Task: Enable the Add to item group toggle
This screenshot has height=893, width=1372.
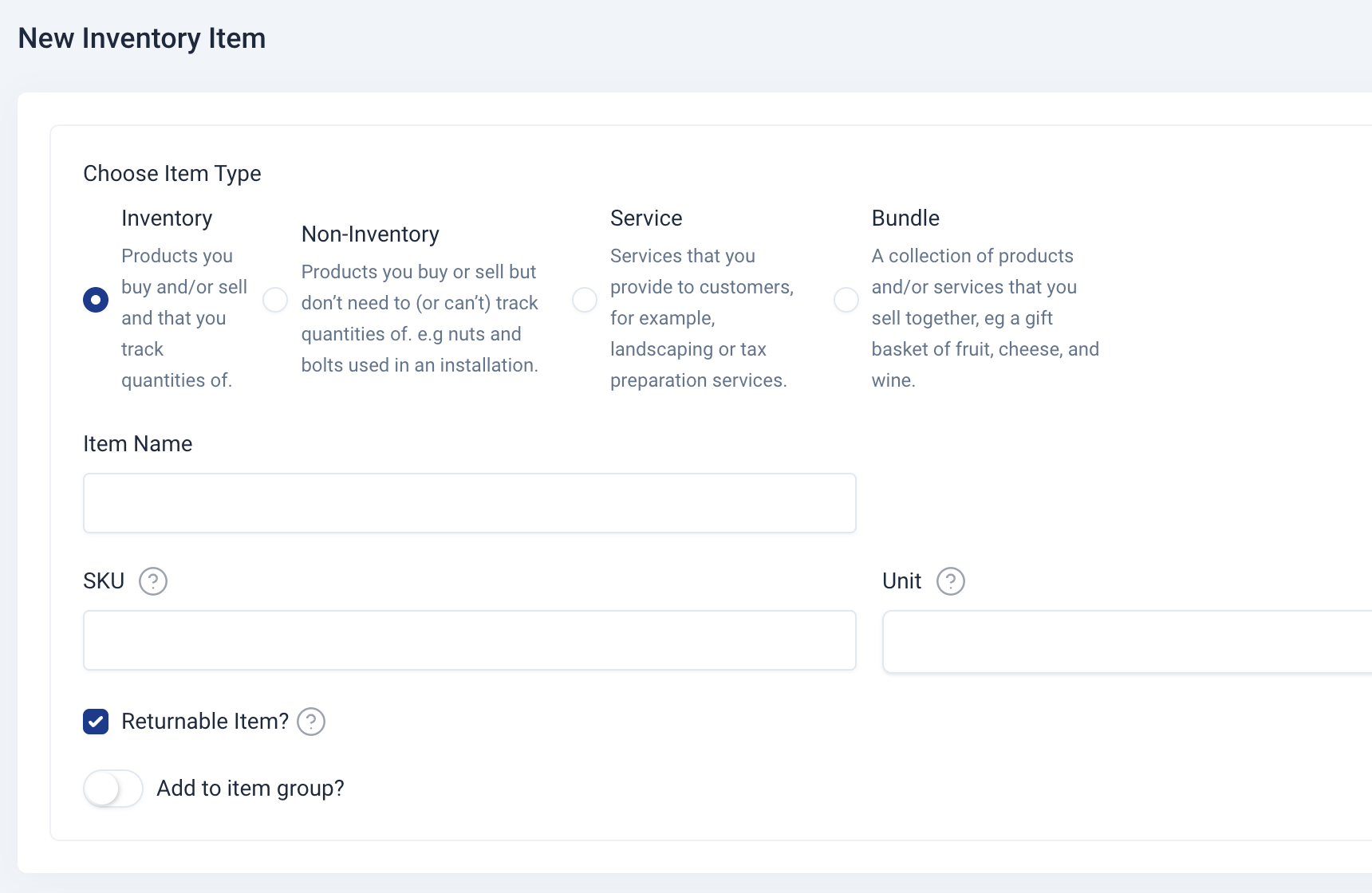Action: click(113, 789)
